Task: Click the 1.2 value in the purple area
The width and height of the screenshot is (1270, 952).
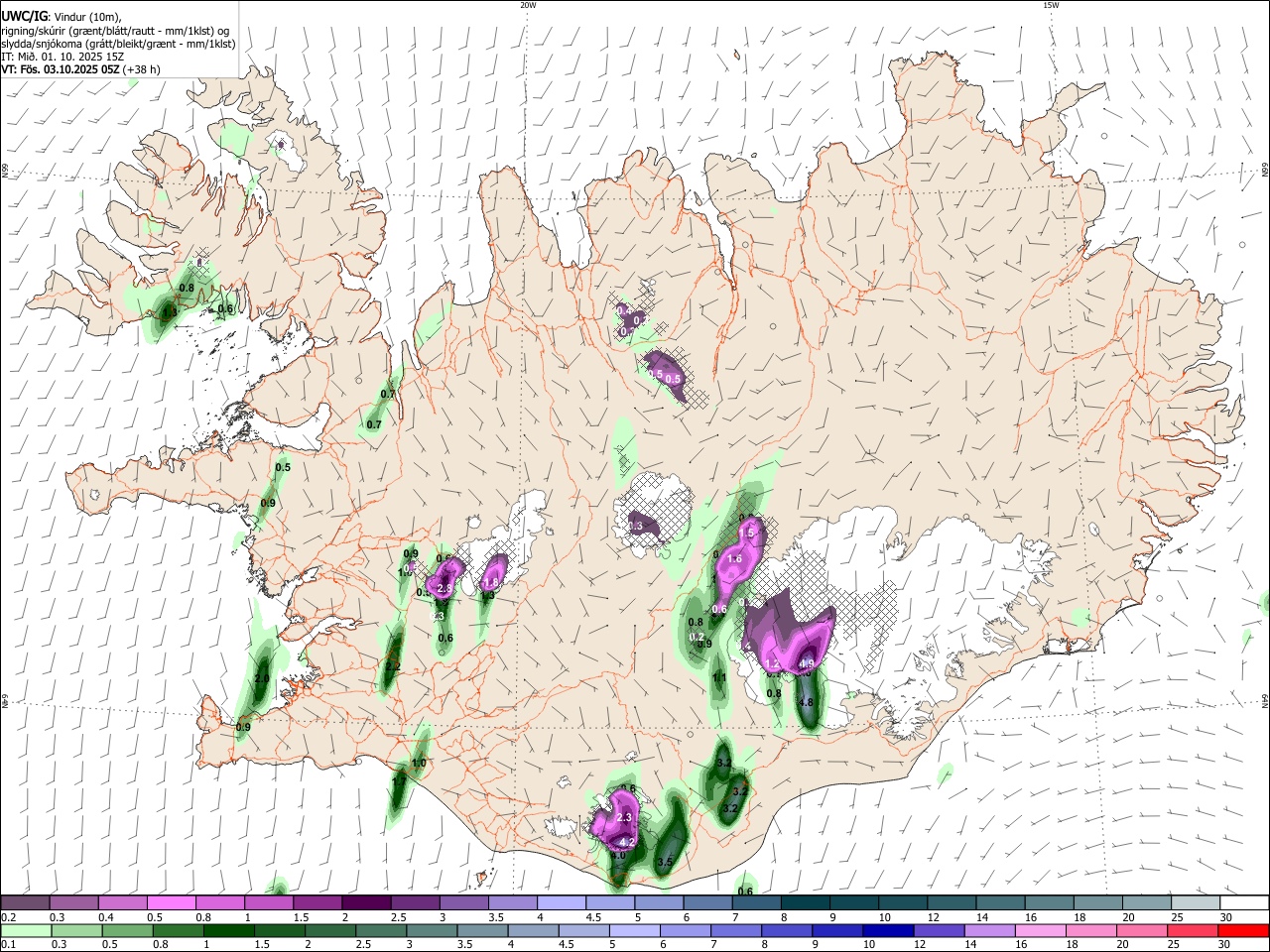Action: click(x=773, y=663)
